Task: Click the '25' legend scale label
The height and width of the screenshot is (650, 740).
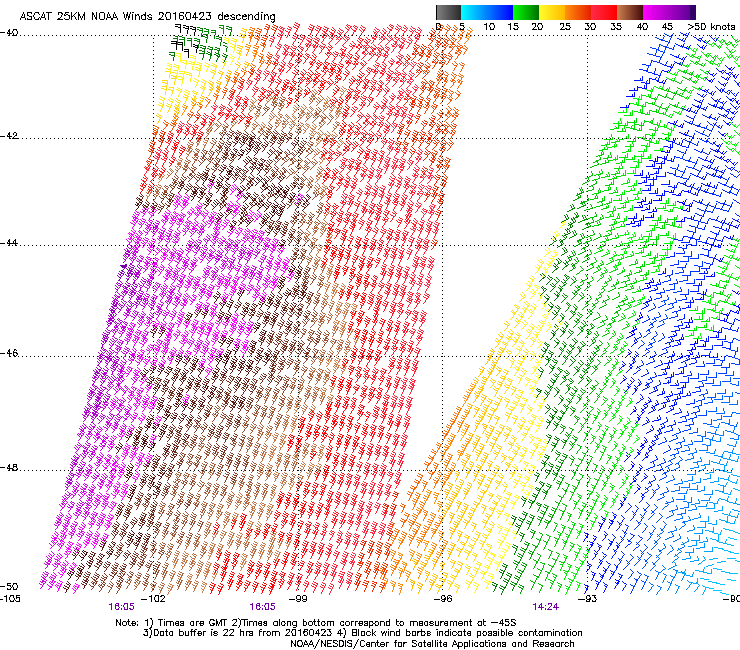Action: pyautogui.click(x=565, y=26)
